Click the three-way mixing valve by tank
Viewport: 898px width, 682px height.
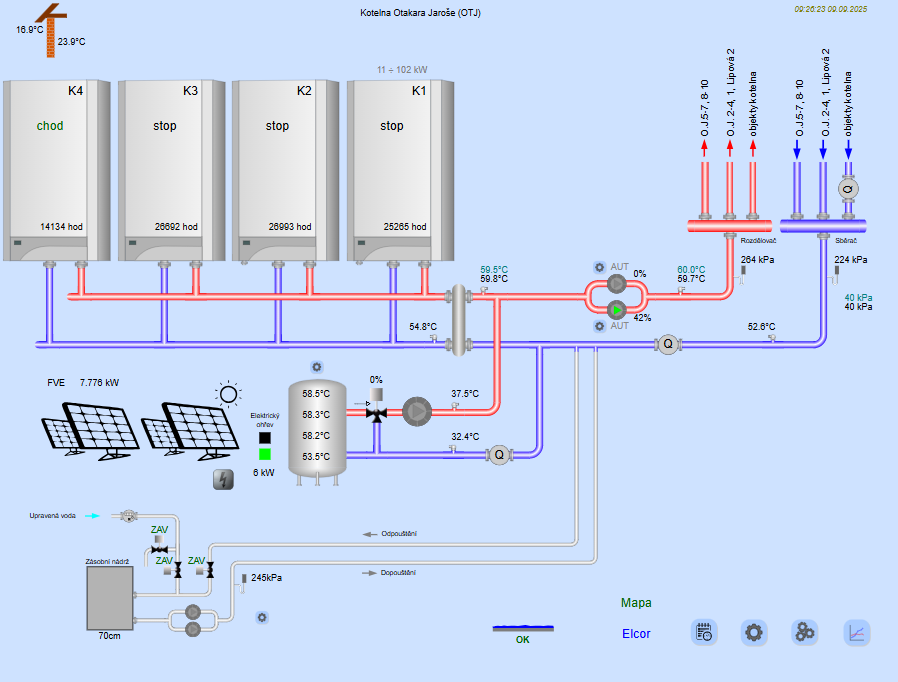click(377, 411)
